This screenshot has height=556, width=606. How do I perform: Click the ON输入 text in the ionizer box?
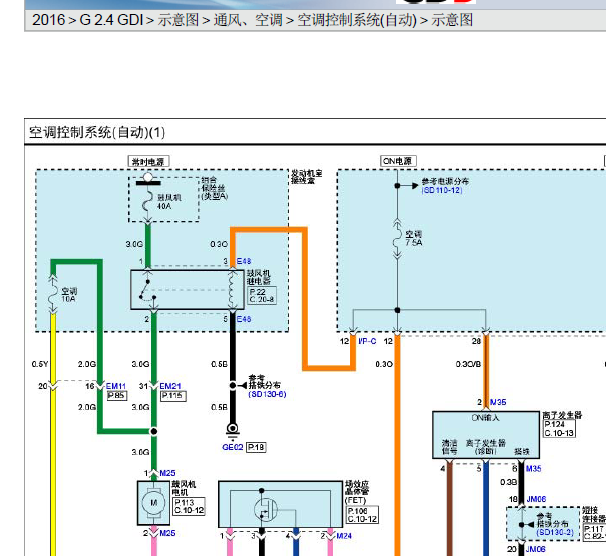[485, 418]
